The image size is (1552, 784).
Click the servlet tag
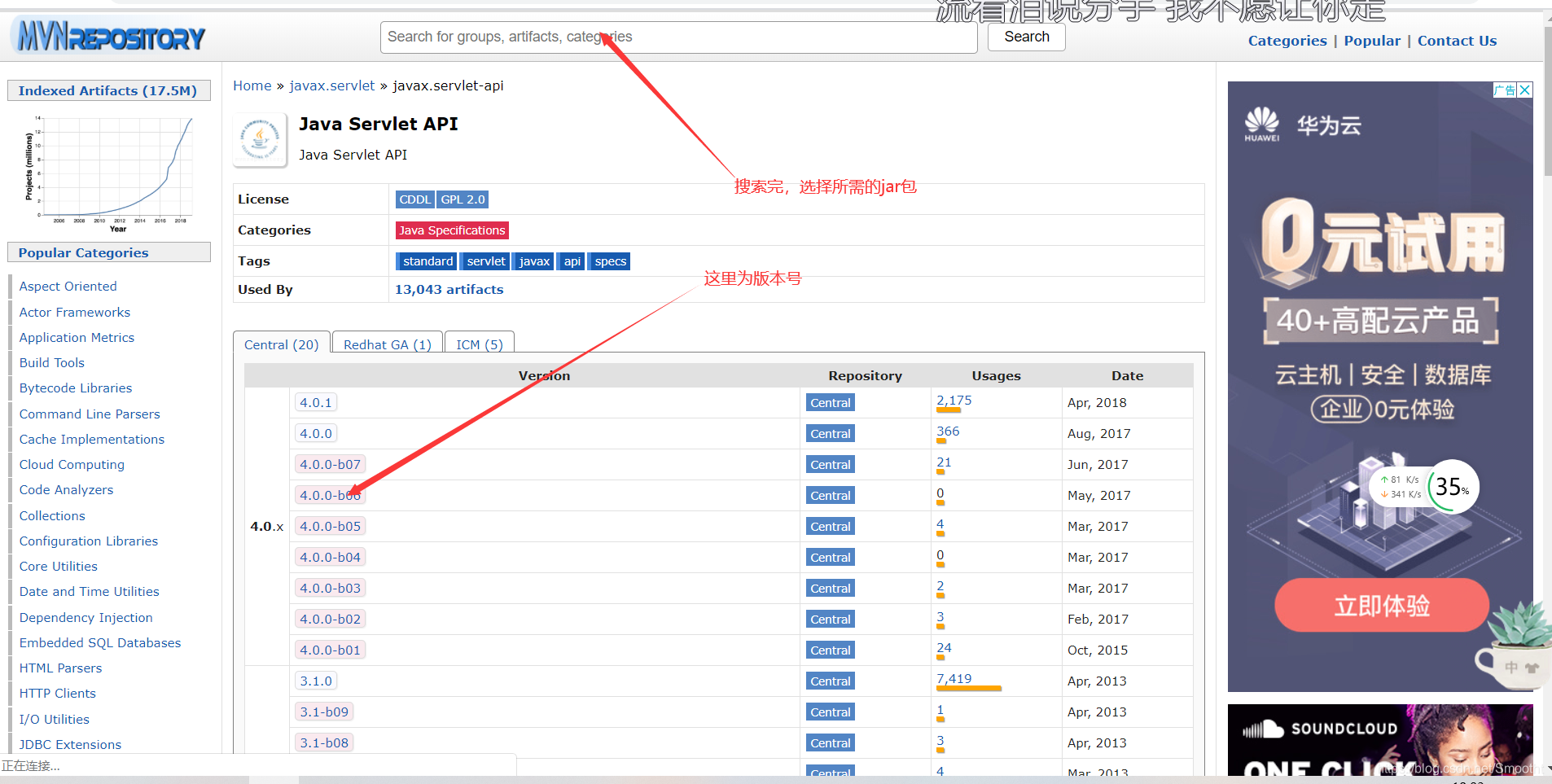486,261
